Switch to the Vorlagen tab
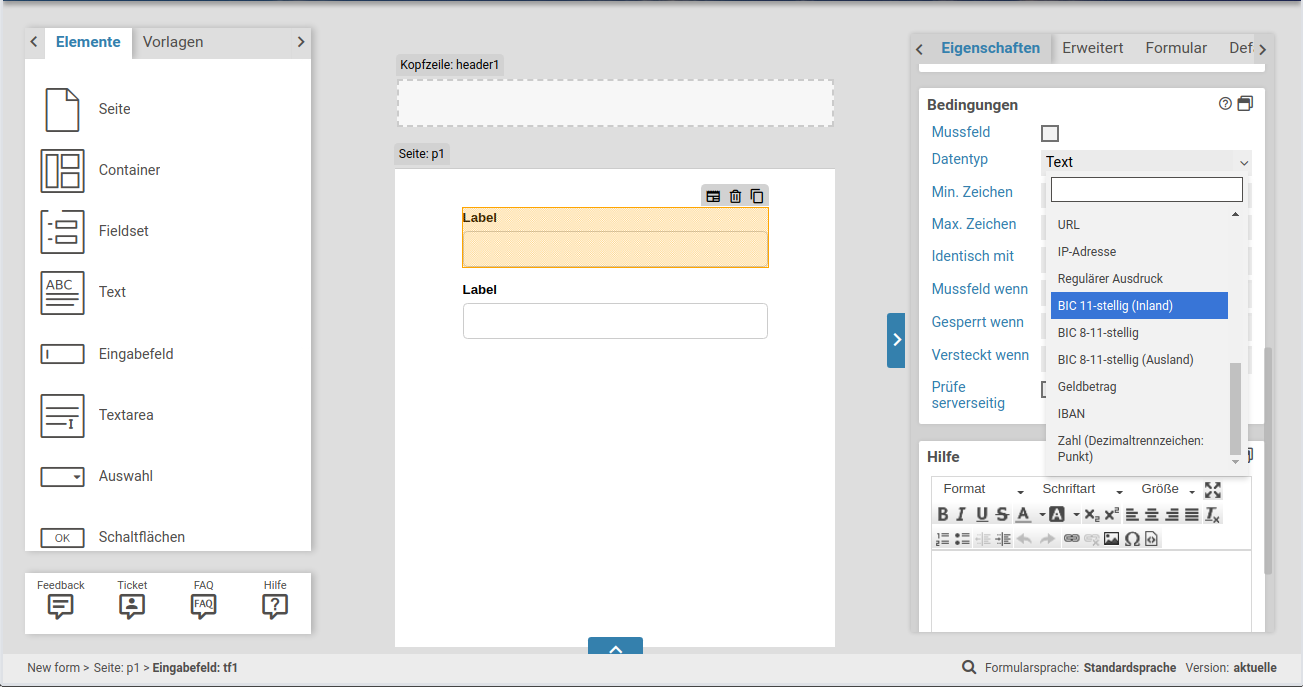Image resolution: width=1303 pixels, height=687 pixels. tap(173, 42)
